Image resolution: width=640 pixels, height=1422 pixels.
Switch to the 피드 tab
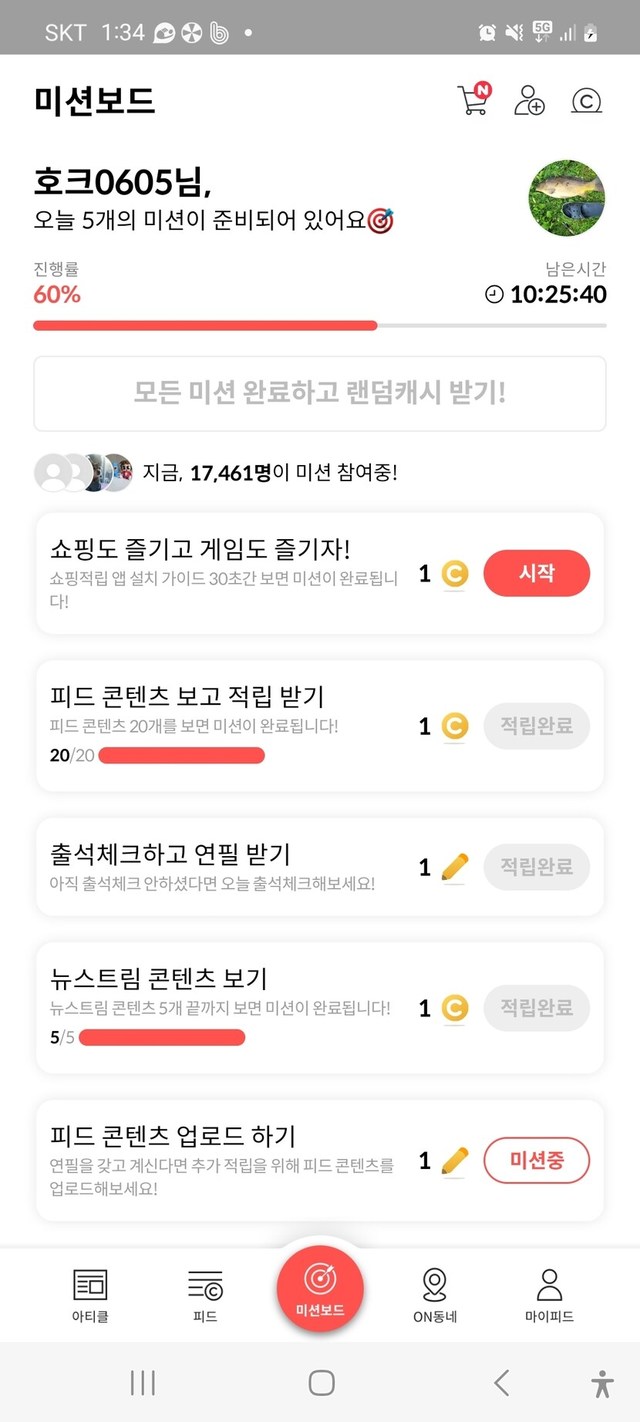tap(205, 1294)
